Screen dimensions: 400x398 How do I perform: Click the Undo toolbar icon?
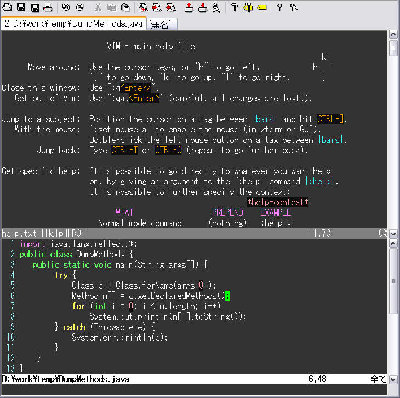click(x=66, y=7)
